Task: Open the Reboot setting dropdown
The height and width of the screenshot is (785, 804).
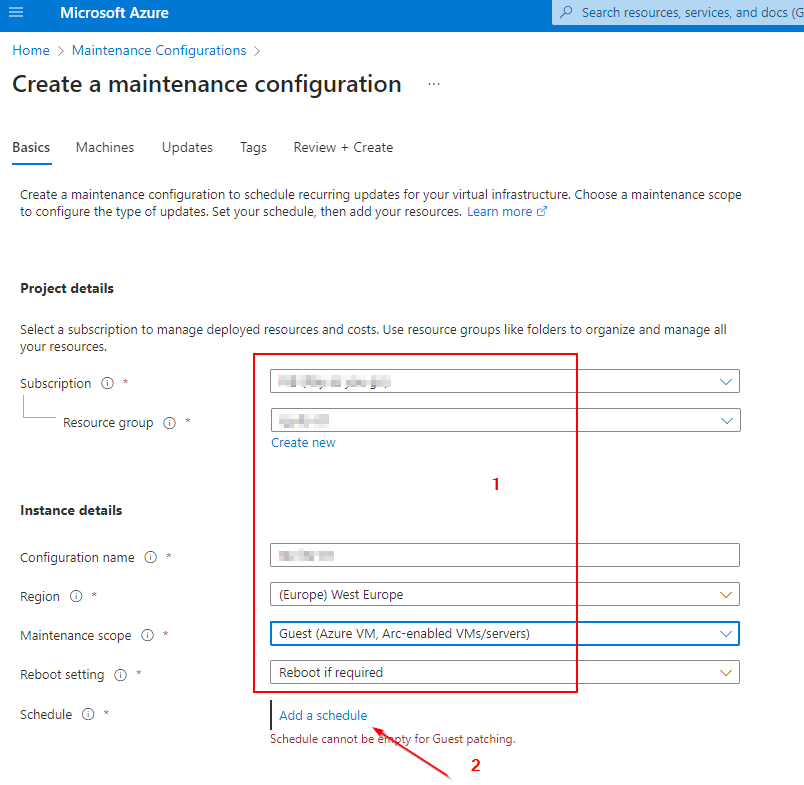Action: click(x=505, y=672)
